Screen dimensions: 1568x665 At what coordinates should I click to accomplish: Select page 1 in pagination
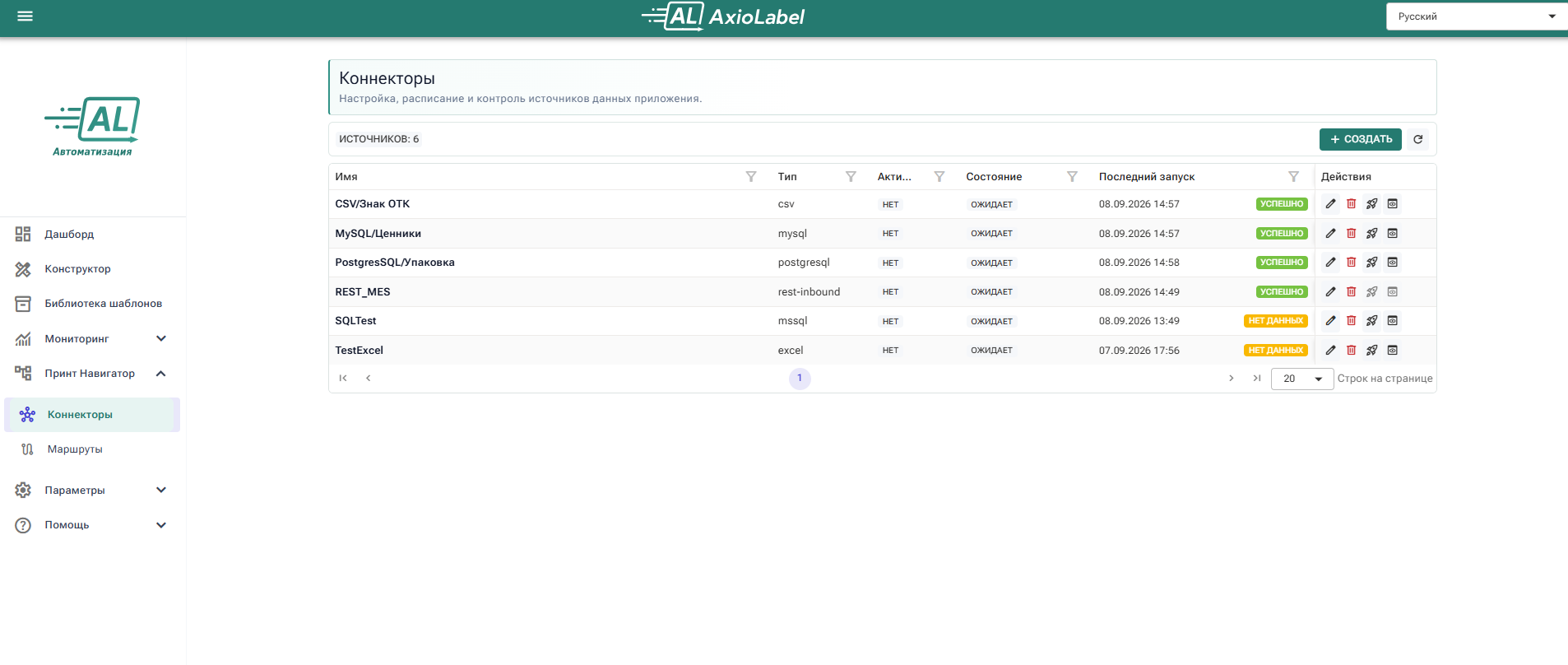800,379
